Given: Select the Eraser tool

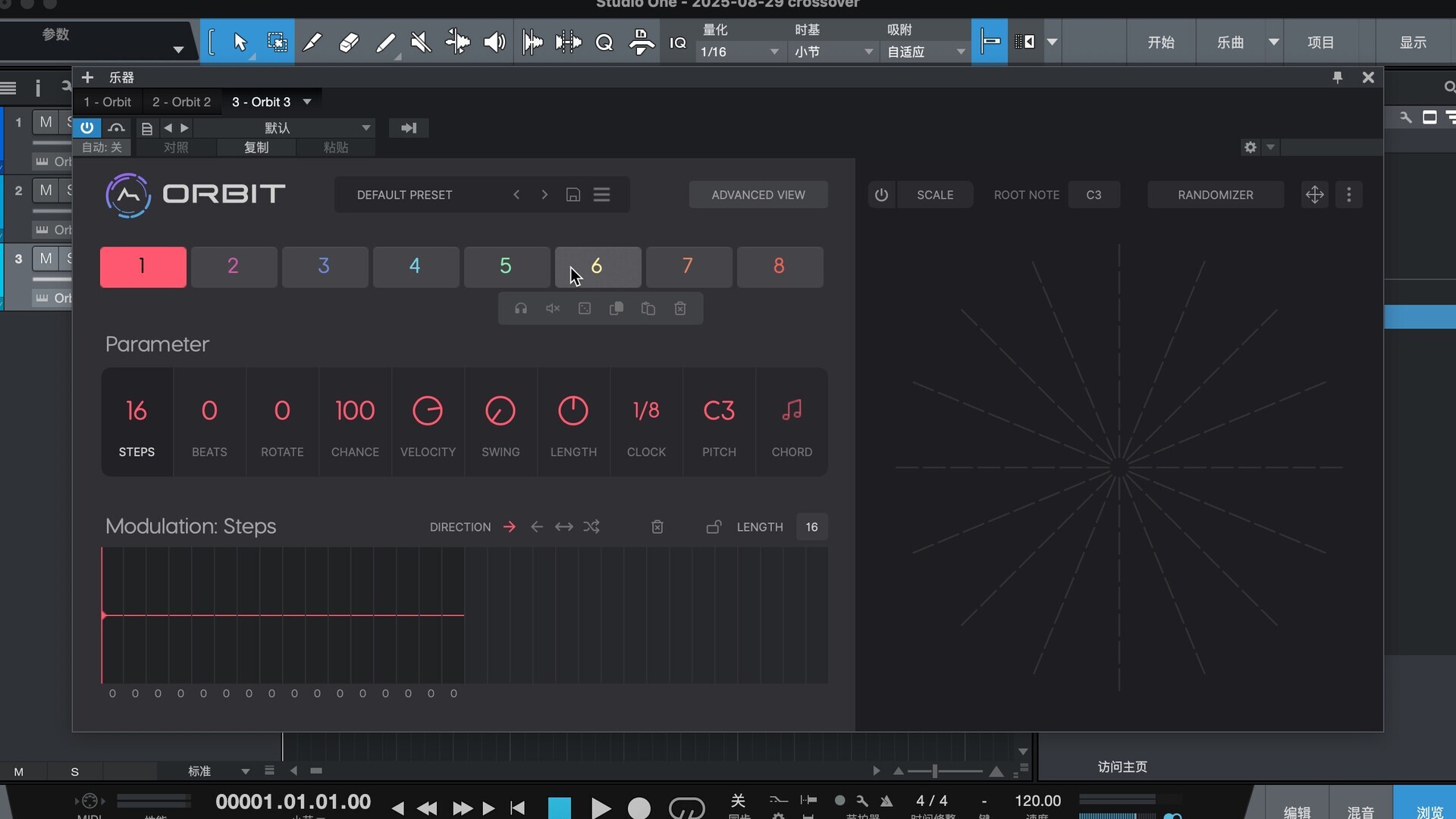Looking at the screenshot, I should pos(348,42).
